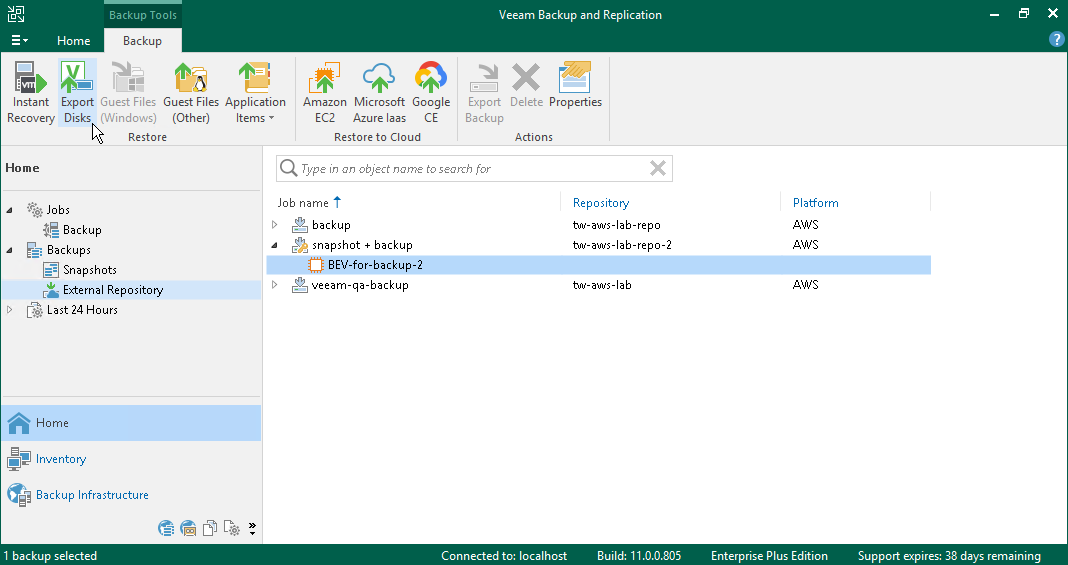The image size is (1068, 565).
Task: Expand the backup job row
Action: [274, 225]
